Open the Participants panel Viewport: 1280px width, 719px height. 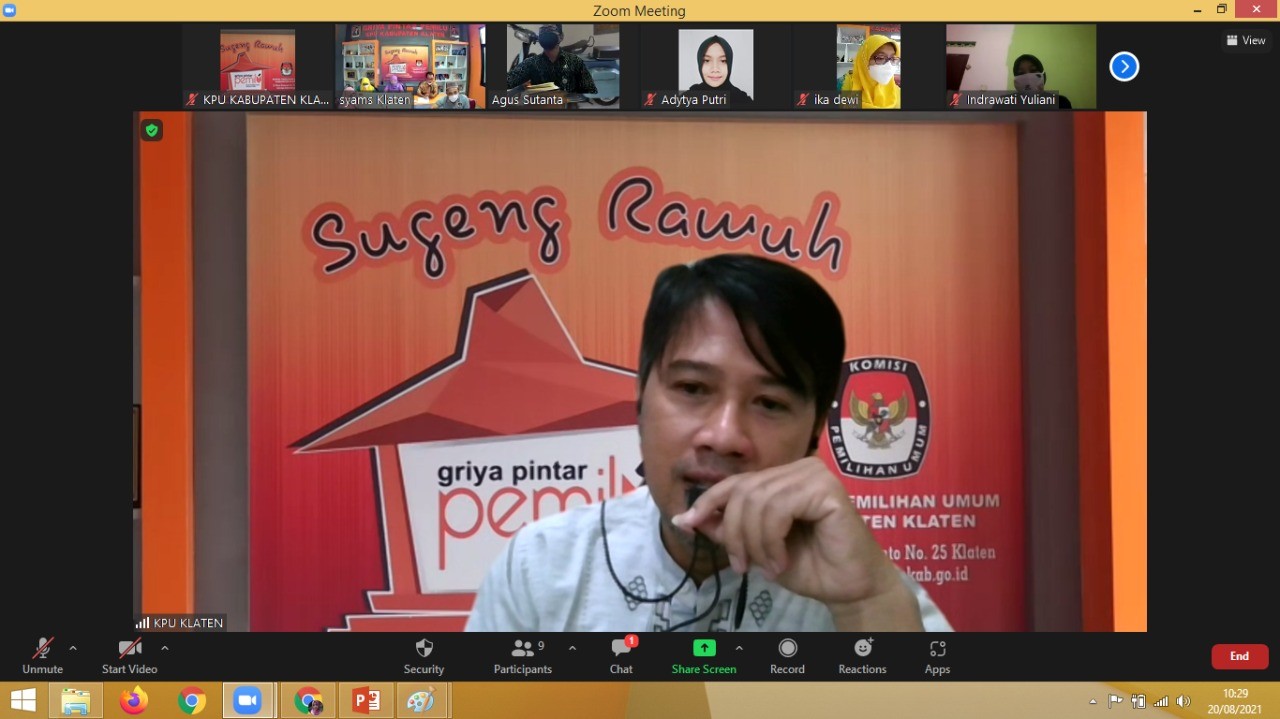pyautogui.click(x=522, y=656)
